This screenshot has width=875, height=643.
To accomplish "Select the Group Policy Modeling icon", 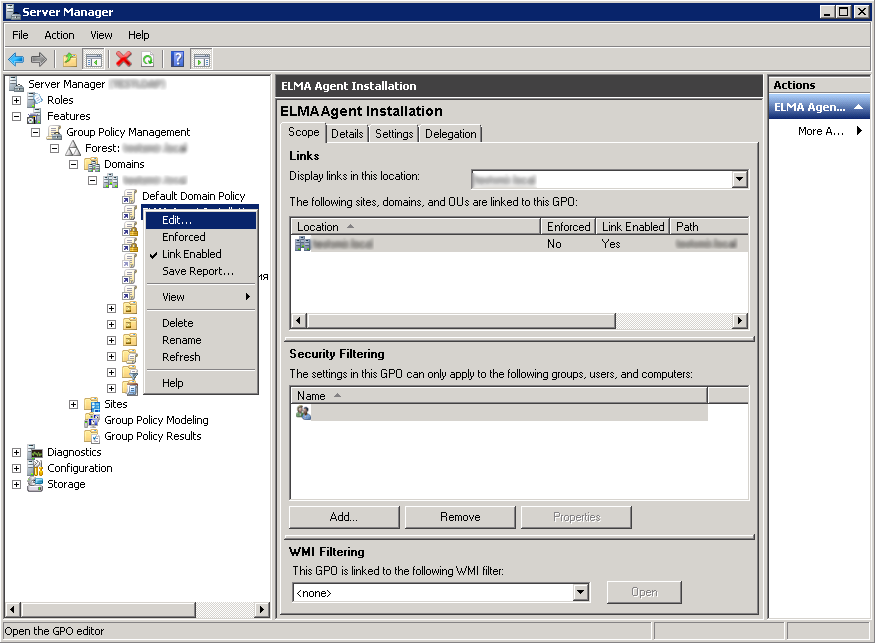I will coord(92,420).
